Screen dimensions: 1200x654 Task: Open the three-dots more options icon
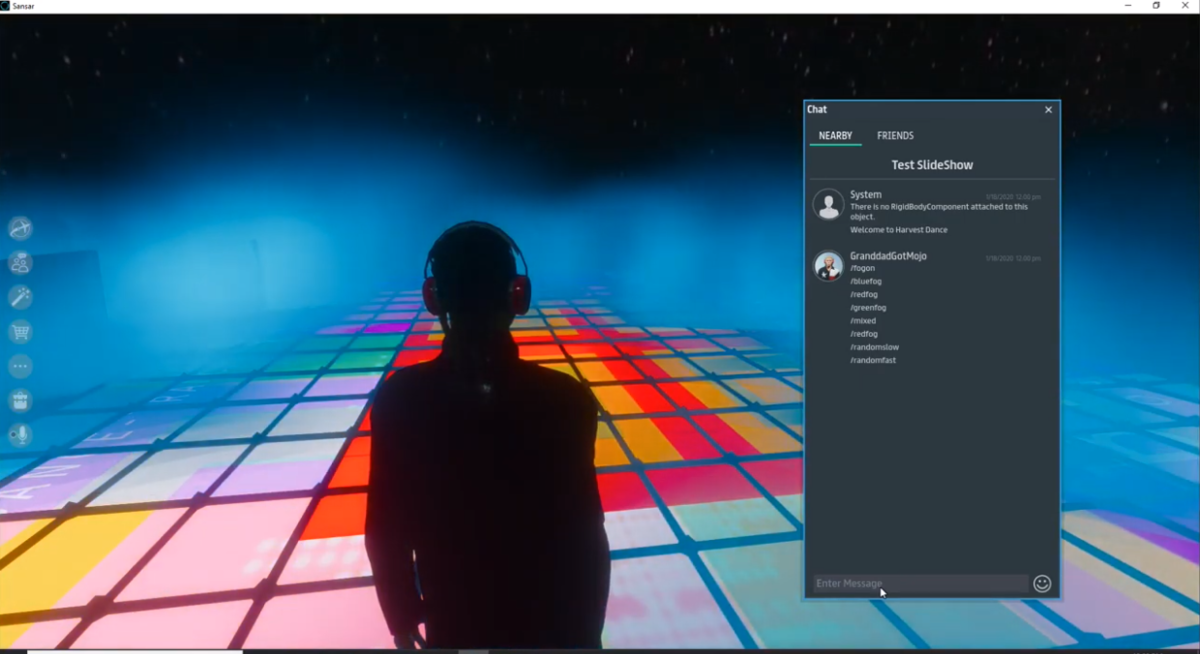pos(20,366)
